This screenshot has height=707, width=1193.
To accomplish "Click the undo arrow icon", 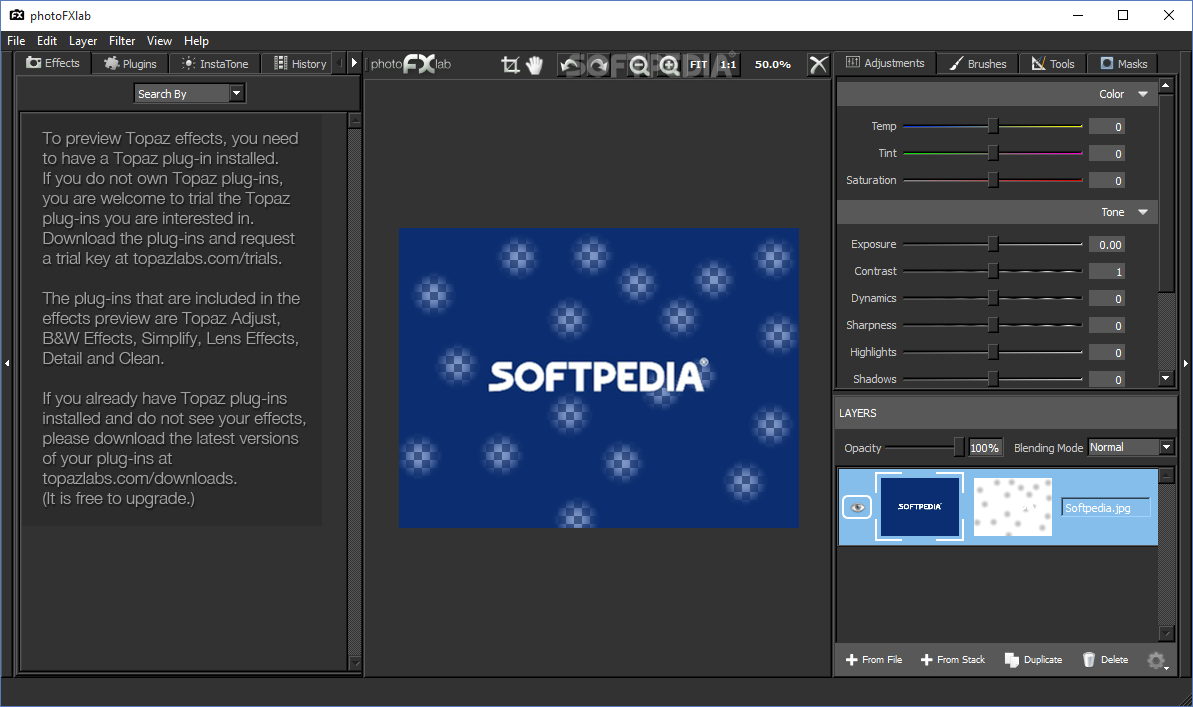I will [569, 65].
